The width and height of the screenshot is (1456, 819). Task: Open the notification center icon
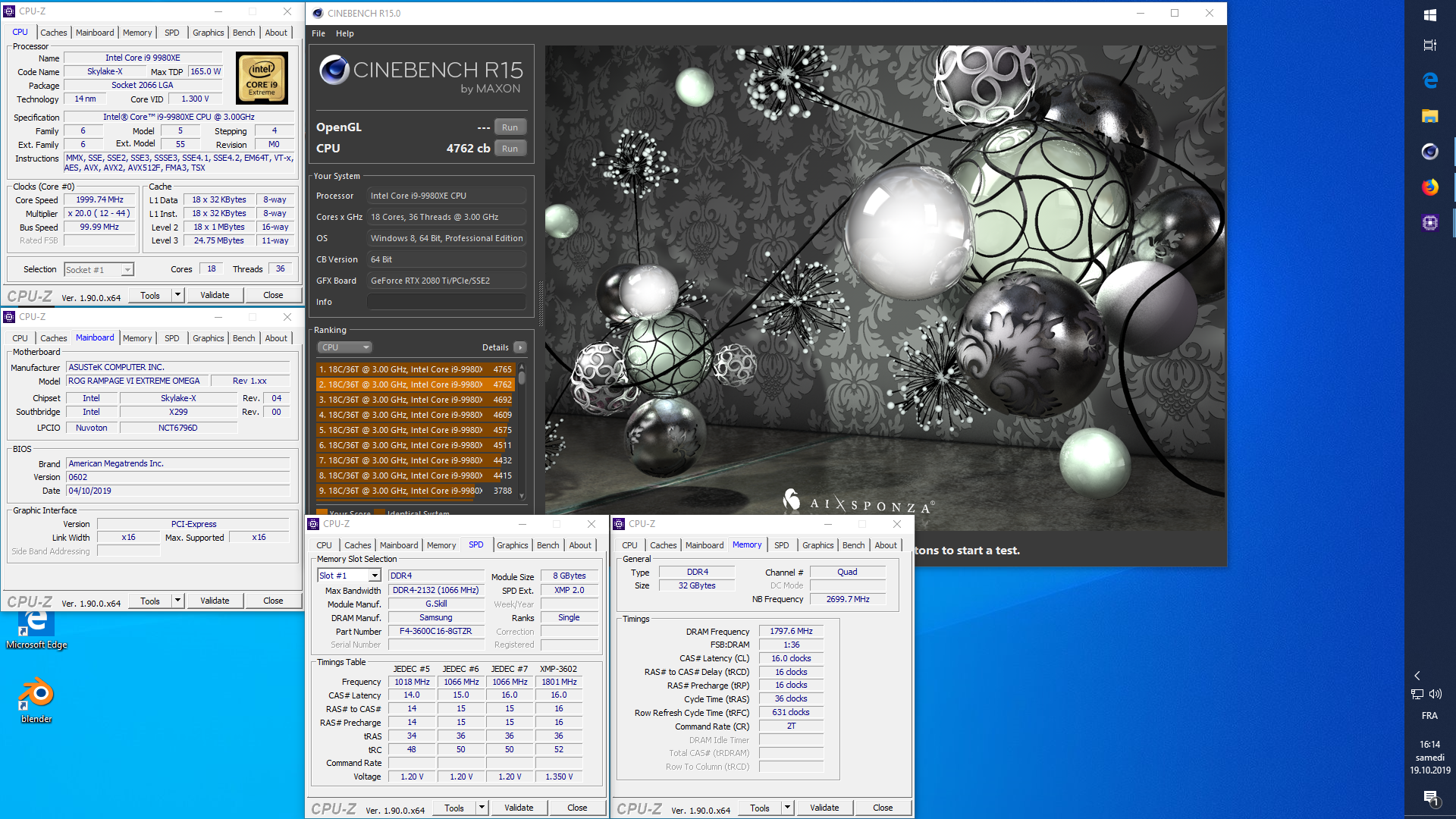[1430, 798]
